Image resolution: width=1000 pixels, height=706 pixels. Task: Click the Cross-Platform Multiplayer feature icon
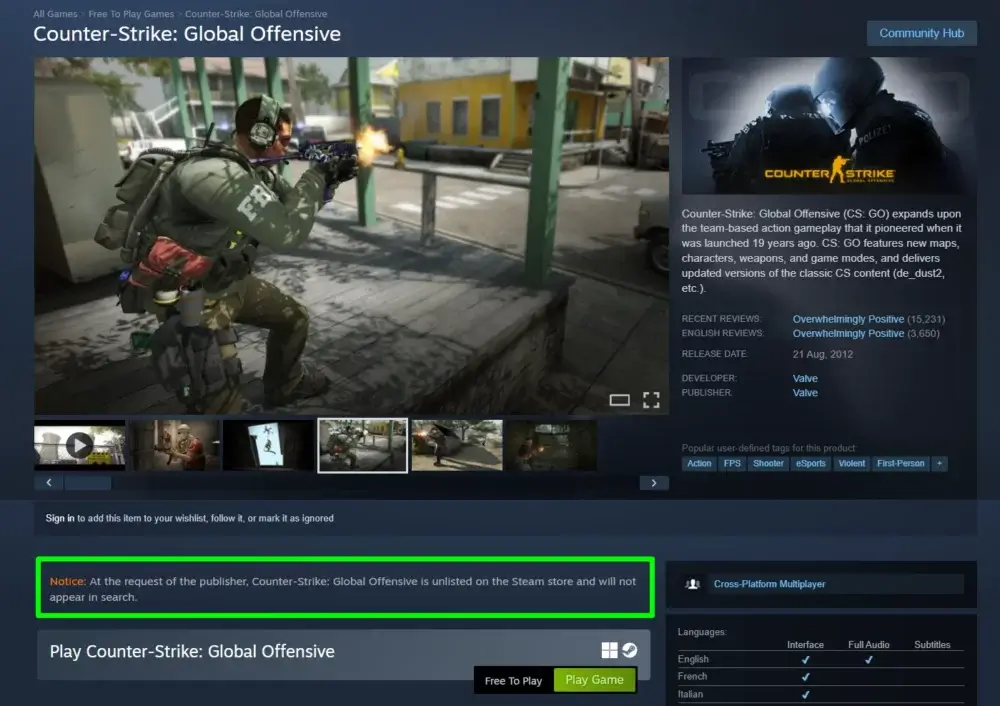(x=691, y=584)
